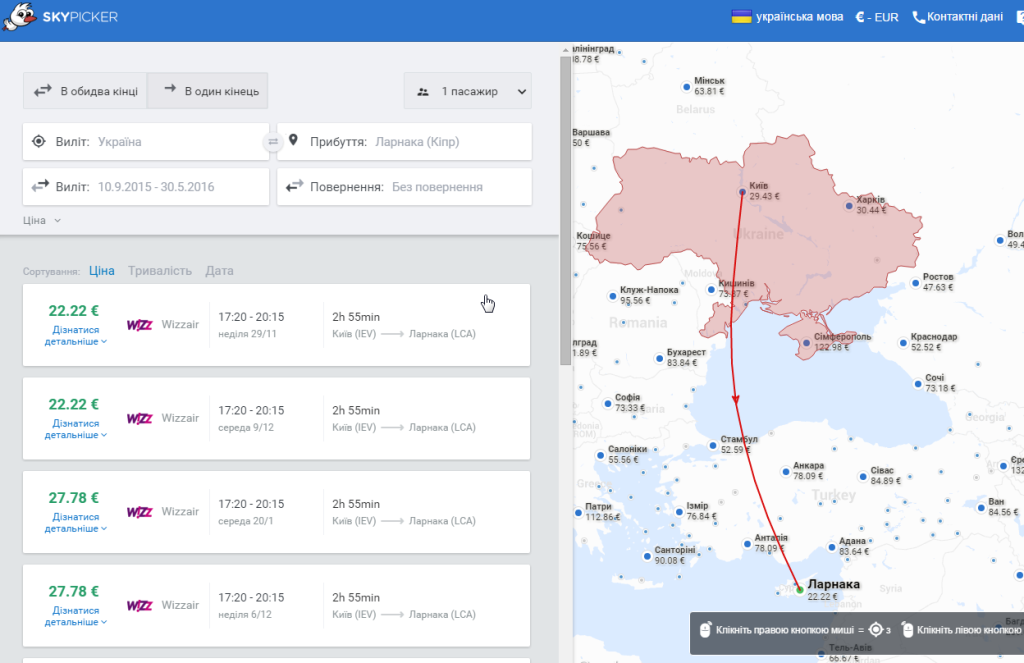Click the swap origin and destination icon
The height and width of the screenshot is (663, 1024).
tap(273, 142)
